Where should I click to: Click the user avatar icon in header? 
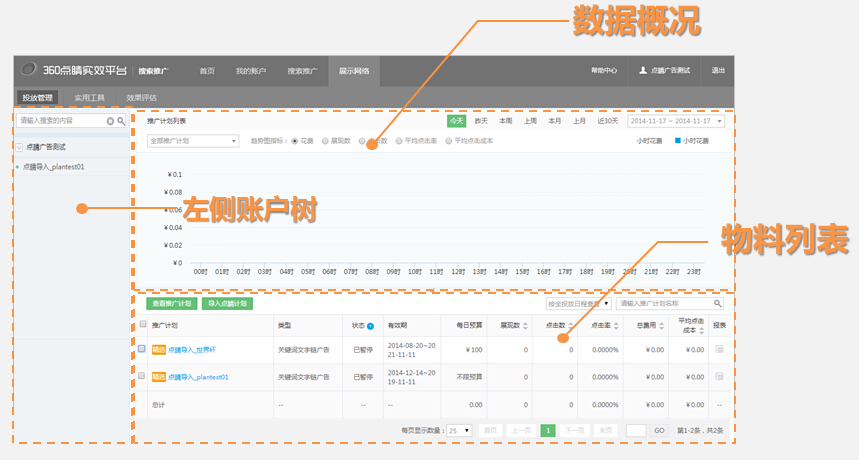tap(643, 71)
